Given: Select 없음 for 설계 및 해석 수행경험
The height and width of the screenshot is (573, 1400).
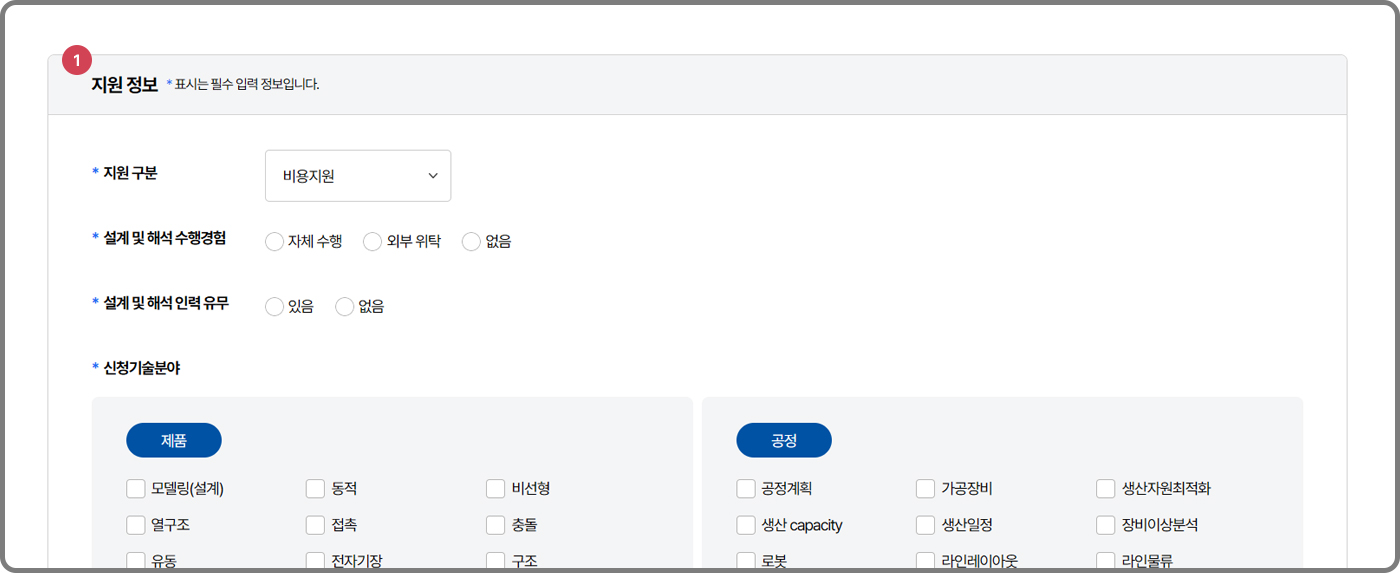Looking at the screenshot, I should (x=471, y=241).
